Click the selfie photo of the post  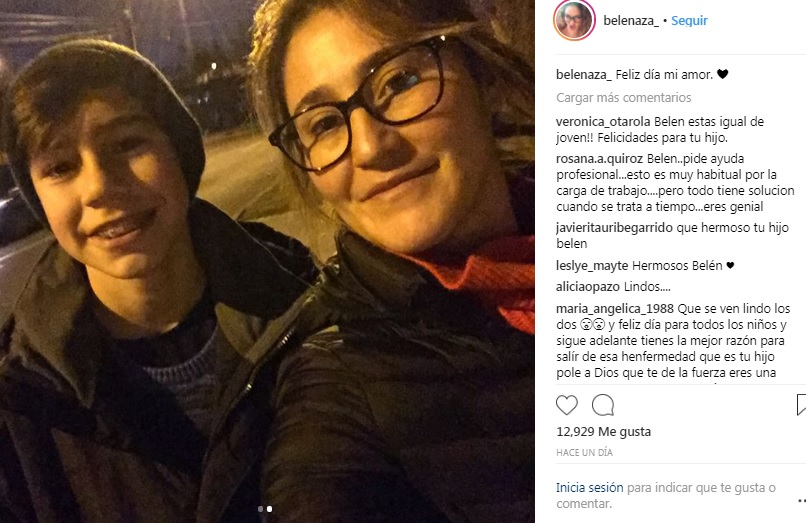(267, 261)
